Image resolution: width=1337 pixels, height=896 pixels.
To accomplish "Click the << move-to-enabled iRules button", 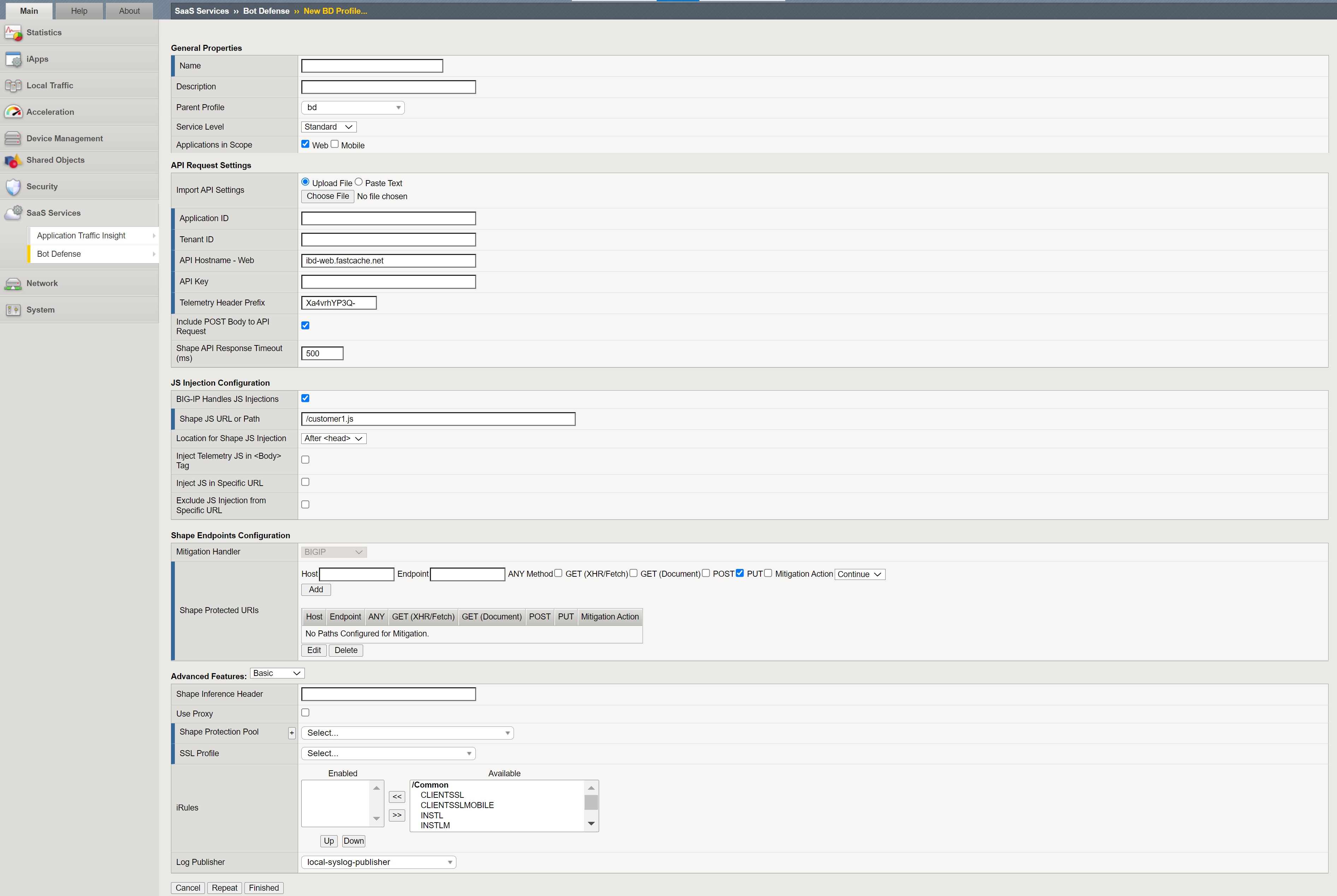I will 397,796.
